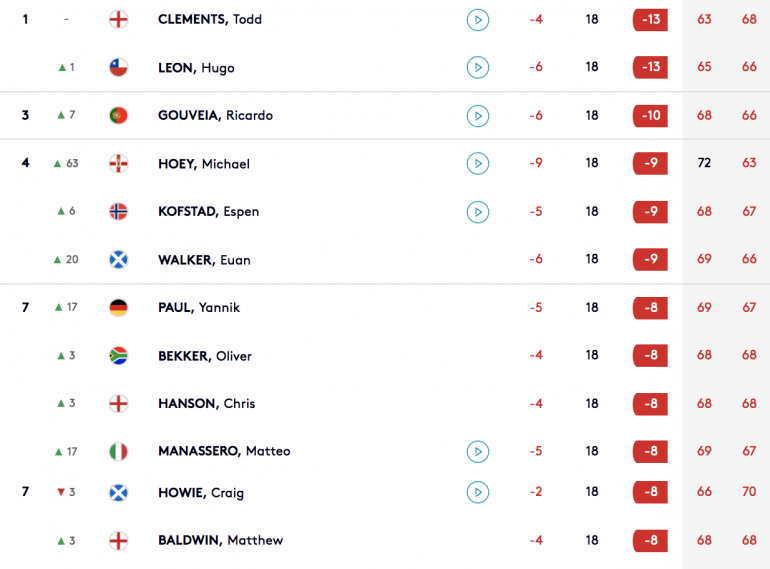The width and height of the screenshot is (770, 569).
Task: Click the up 63 position change for Hoey
Action: (66, 163)
